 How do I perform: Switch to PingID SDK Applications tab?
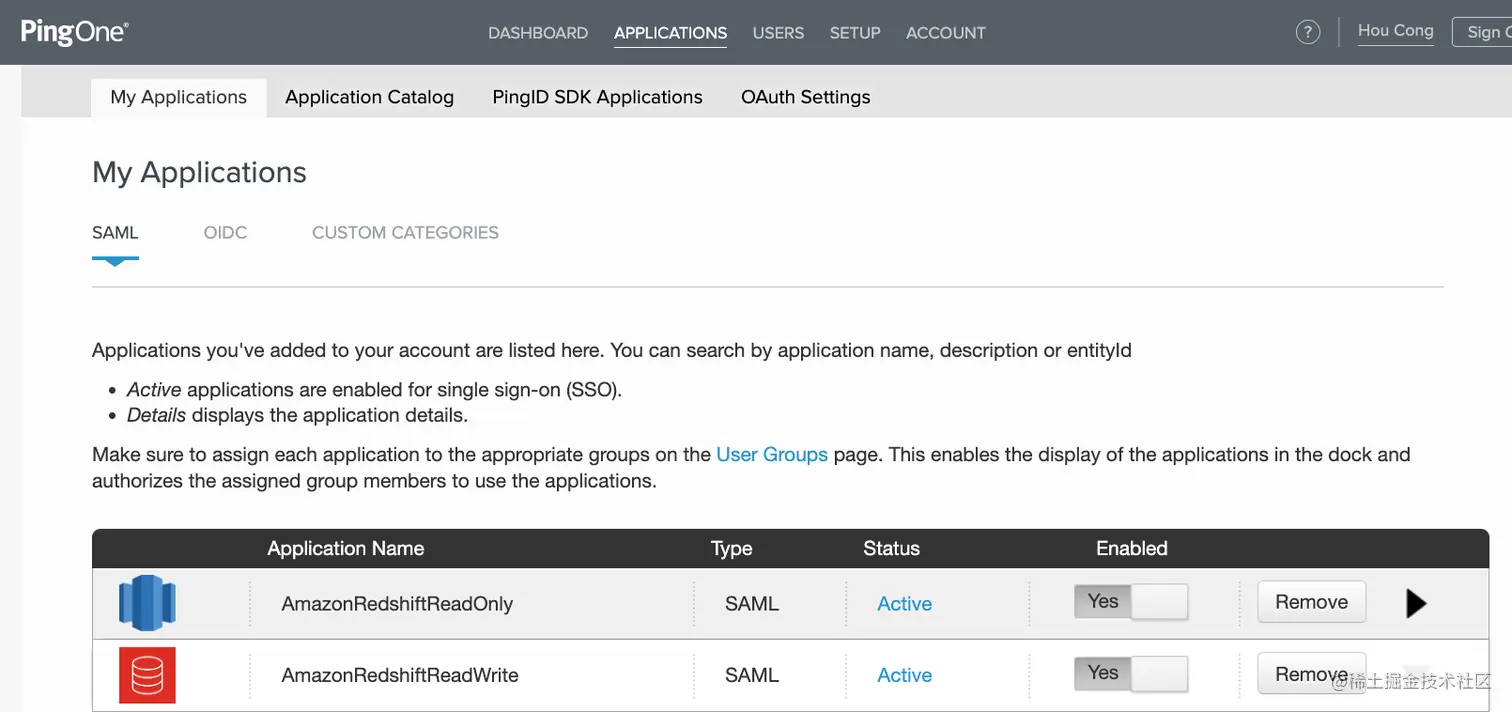coord(597,97)
